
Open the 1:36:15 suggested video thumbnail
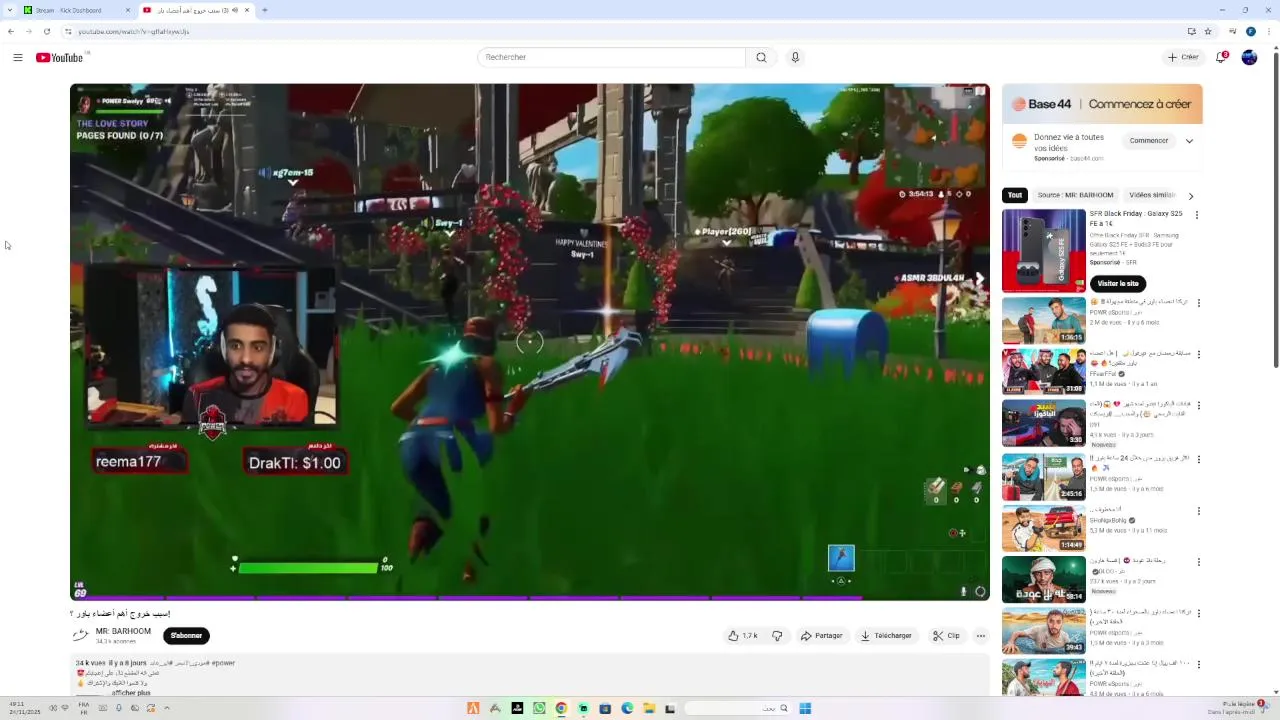click(1044, 320)
